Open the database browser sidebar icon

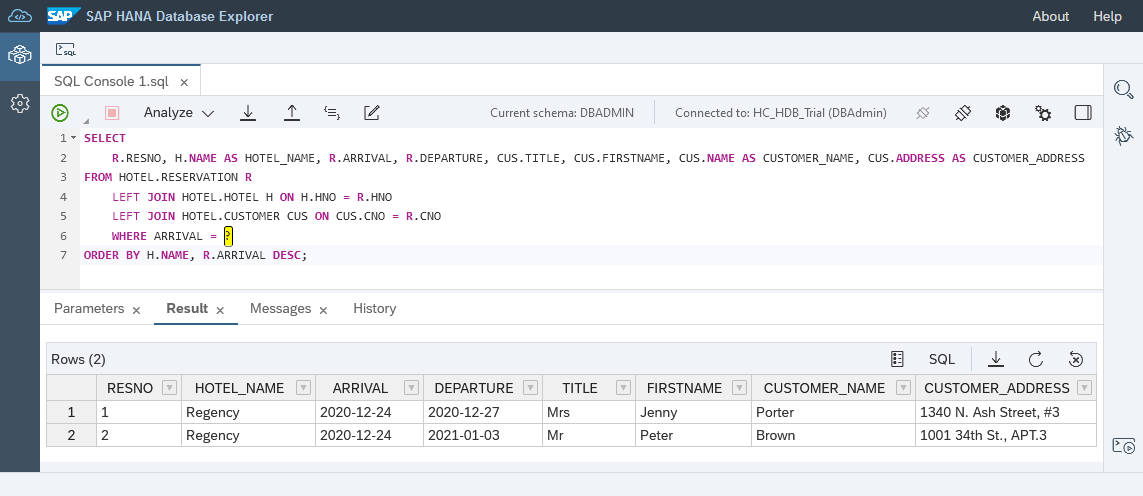[x=20, y=55]
